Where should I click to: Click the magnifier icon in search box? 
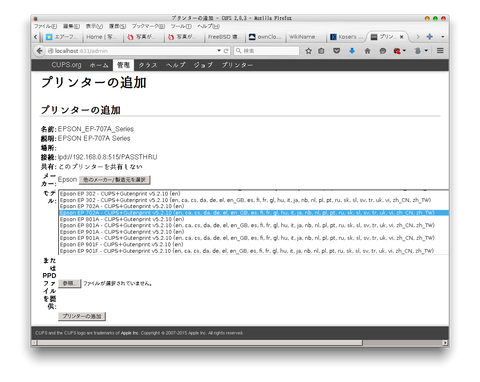pos(238,51)
